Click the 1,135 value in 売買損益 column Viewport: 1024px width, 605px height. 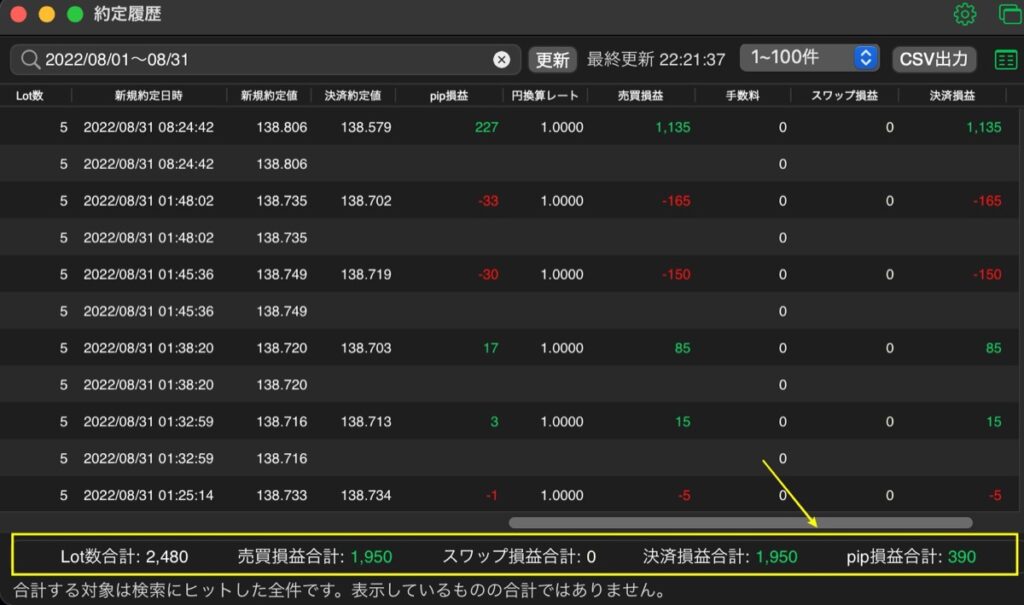pyautogui.click(x=673, y=127)
